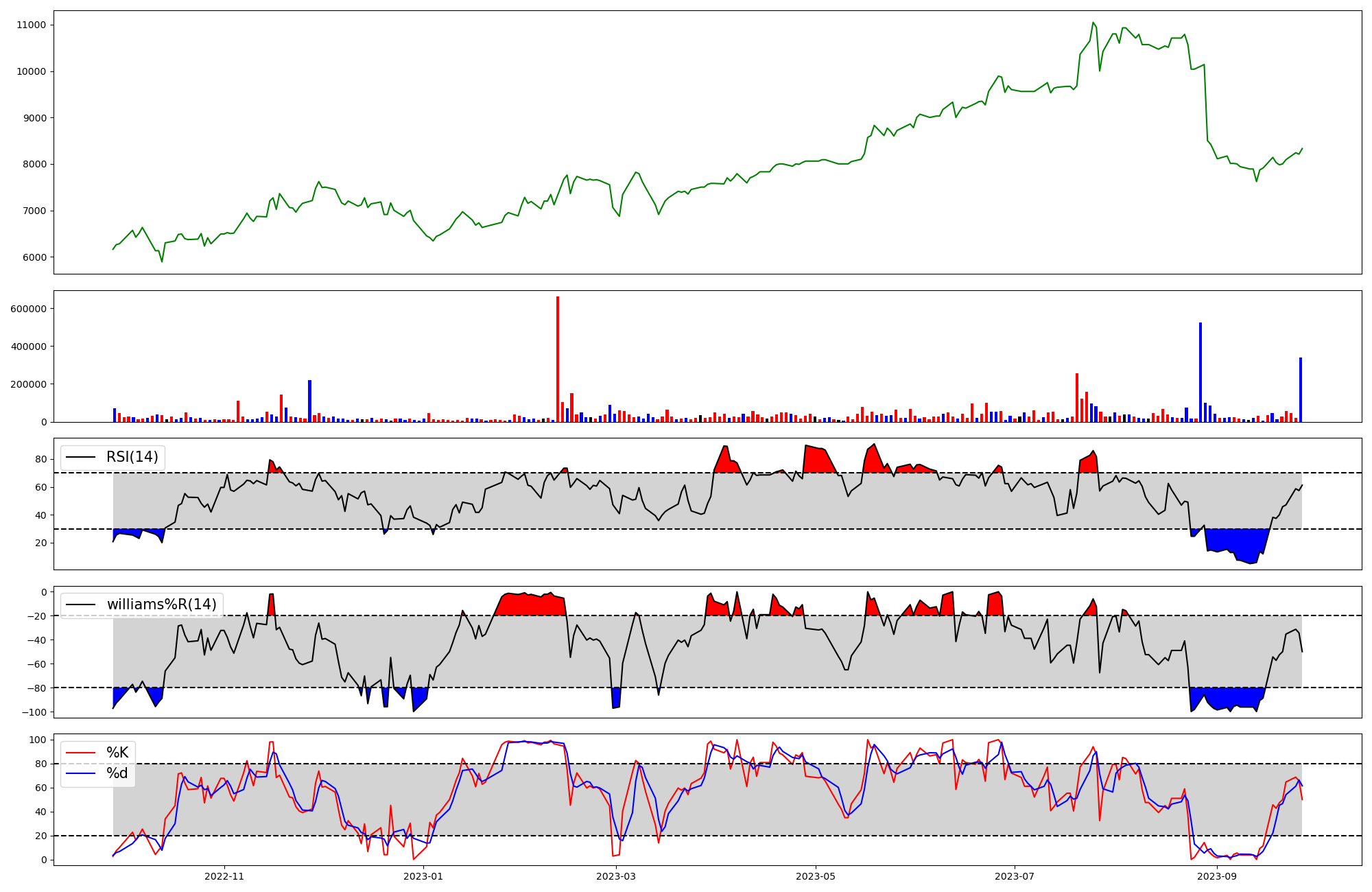Click the 2022-11 date axis label
This screenshot has height=892, width=1372.
click(224, 876)
